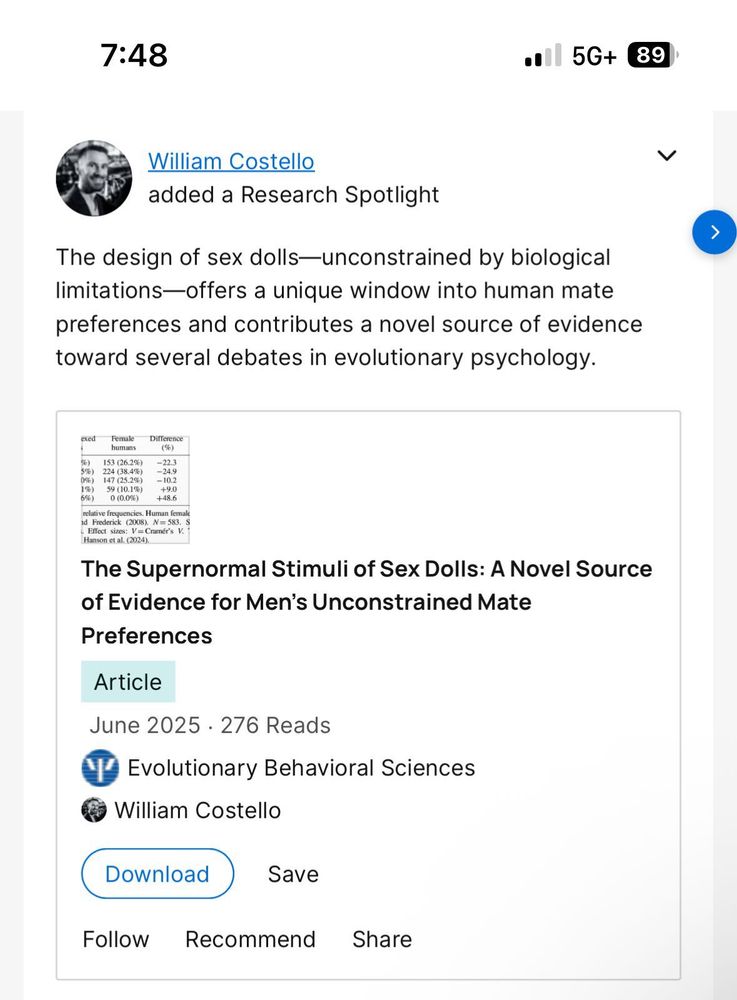Download the article

(x=157, y=874)
